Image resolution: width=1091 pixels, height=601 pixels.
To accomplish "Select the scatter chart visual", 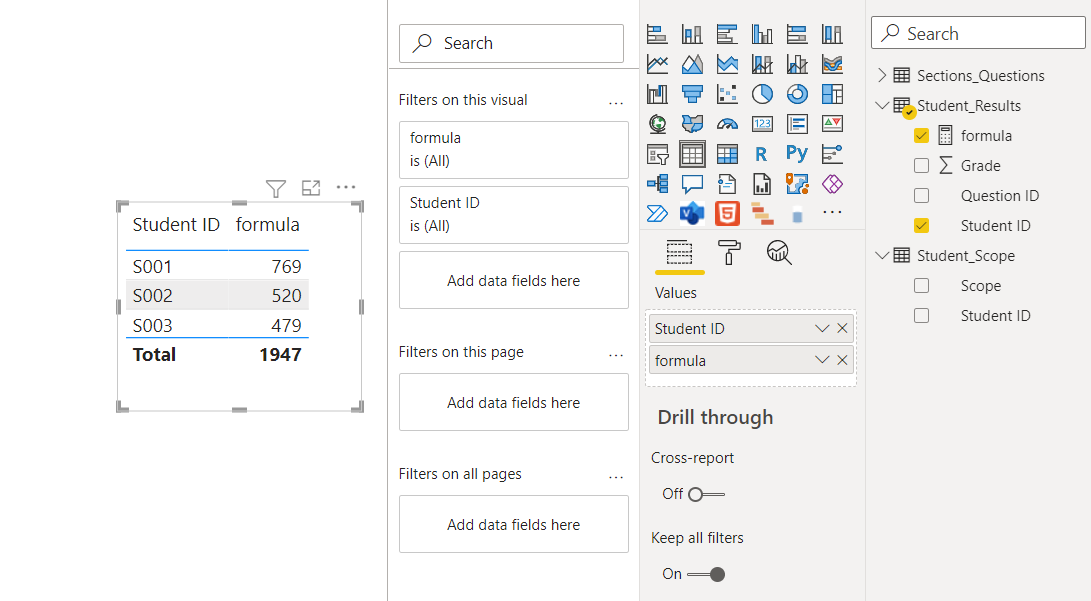I will pos(727,94).
